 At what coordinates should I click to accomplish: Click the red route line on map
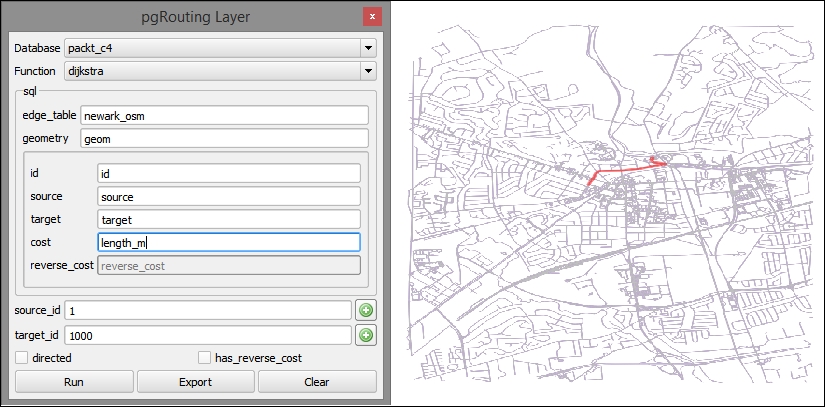626,169
